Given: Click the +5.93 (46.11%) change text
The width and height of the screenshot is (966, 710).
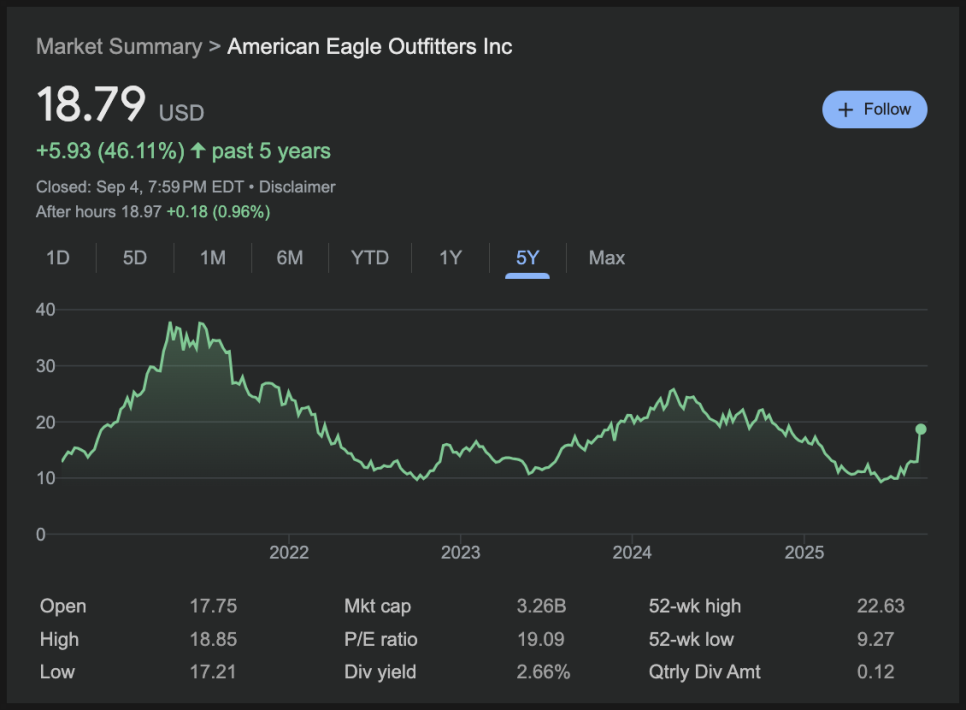Looking at the screenshot, I should (x=110, y=151).
